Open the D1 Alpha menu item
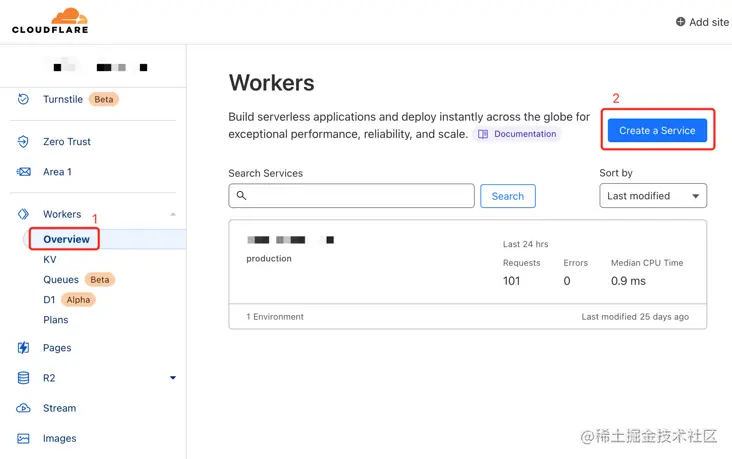The width and height of the screenshot is (732, 459). (x=50, y=300)
